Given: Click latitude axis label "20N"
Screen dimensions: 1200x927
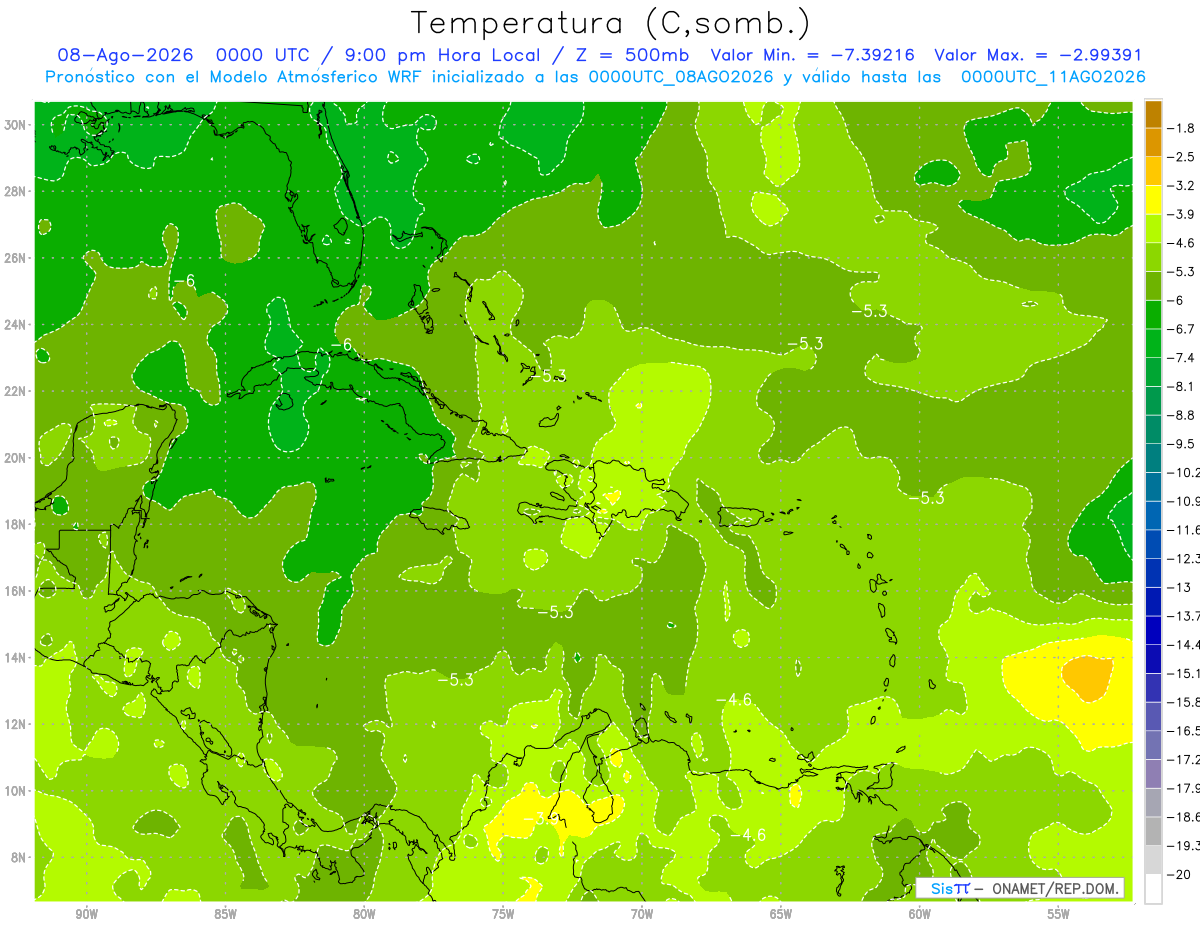Looking at the screenshot, I should point(16,458).
